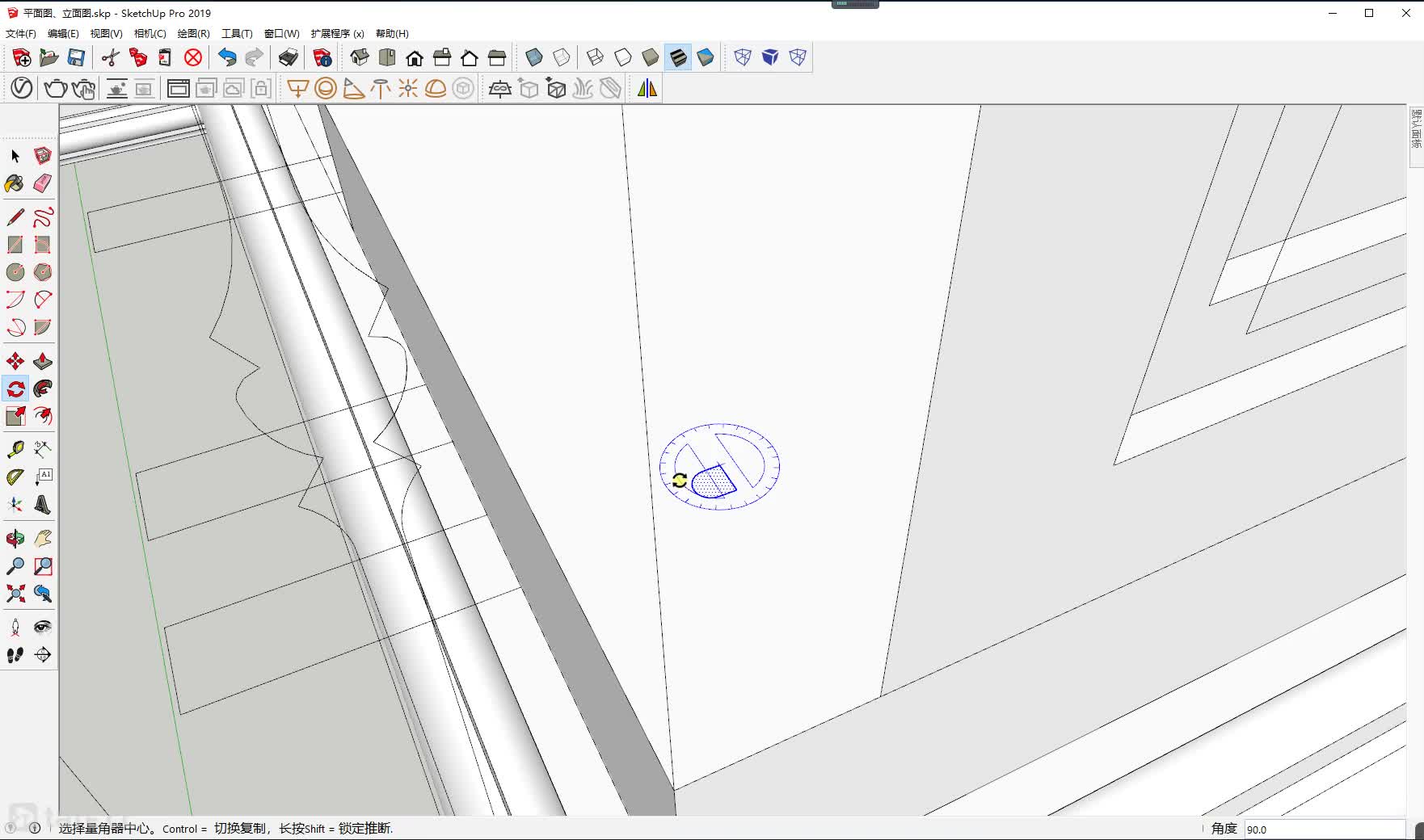Enable Shaded face style
The height and width of the screenshot is (840, 1424).
651,57
